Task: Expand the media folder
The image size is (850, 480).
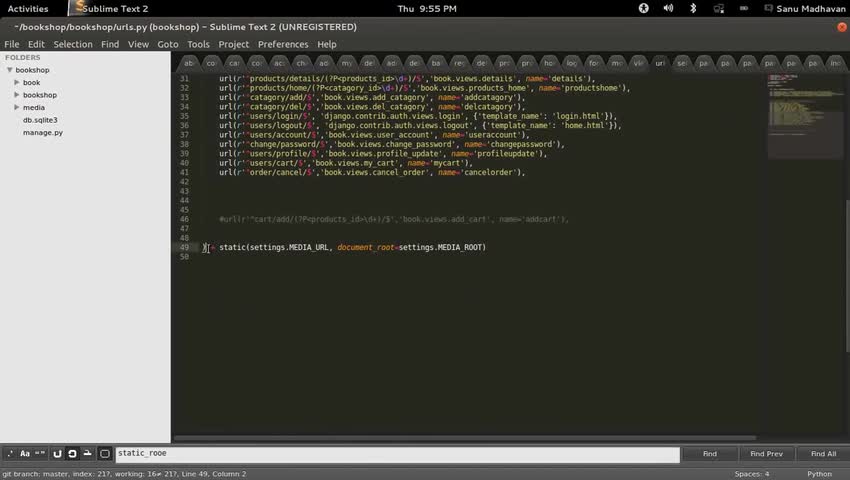Action: coord(17,107)
